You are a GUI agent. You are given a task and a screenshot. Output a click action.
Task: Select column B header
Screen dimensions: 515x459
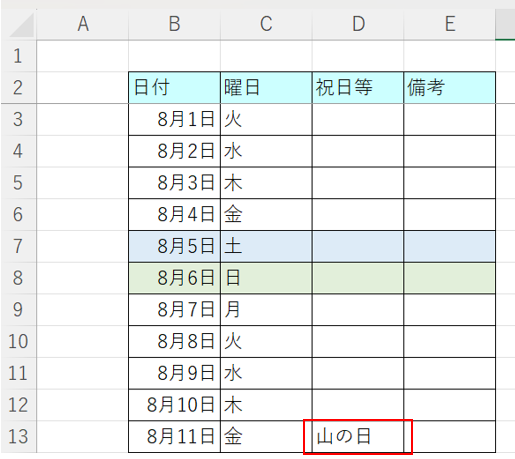click(x=174, y=24)
